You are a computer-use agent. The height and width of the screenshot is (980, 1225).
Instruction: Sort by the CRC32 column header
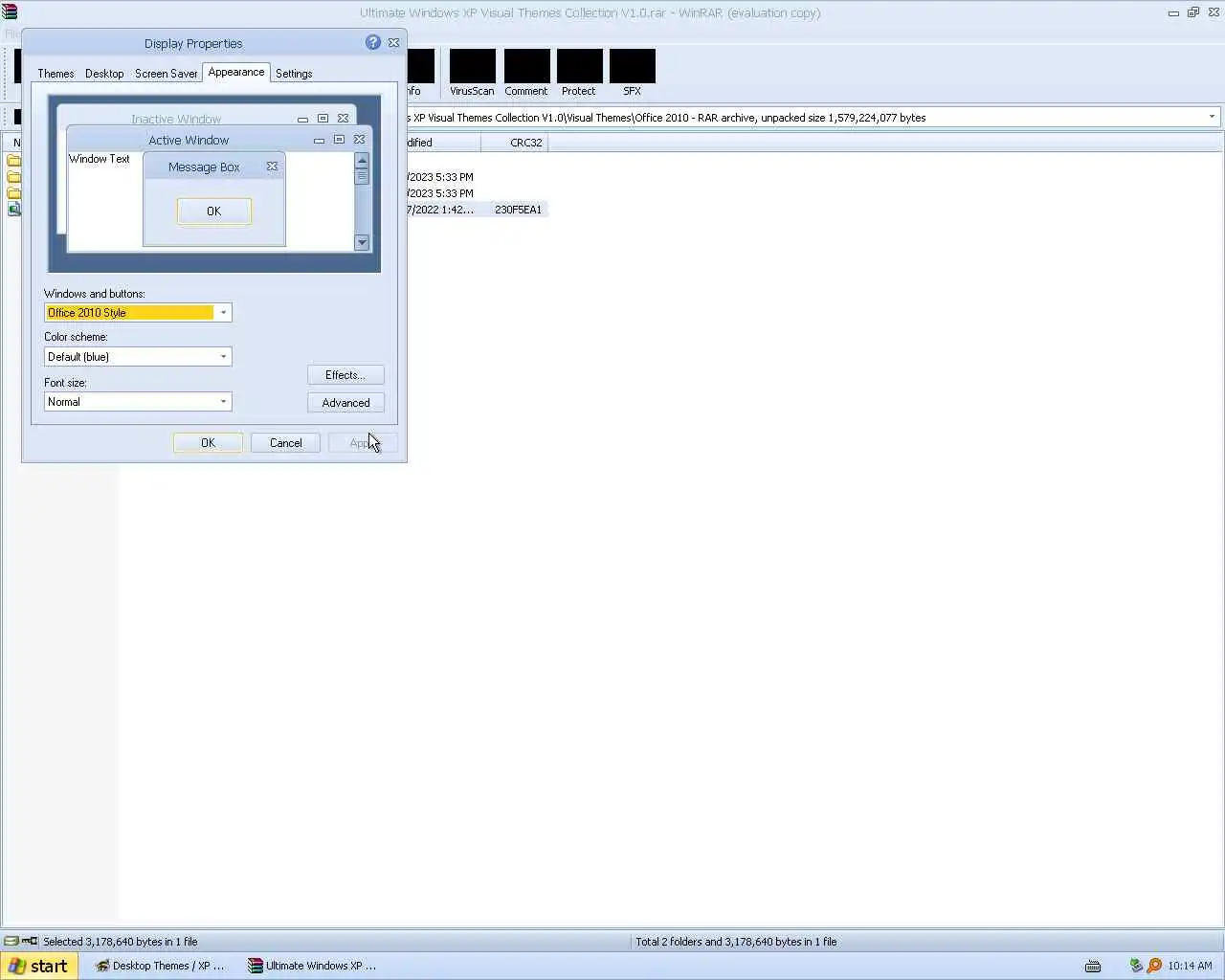coord(517,143)
